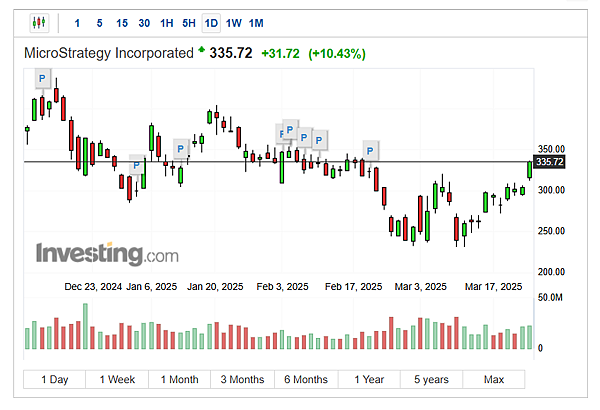Screen dimensions: 600x410
Task: Click the Mar 17, 2025 date label
Action: [493, 287]
